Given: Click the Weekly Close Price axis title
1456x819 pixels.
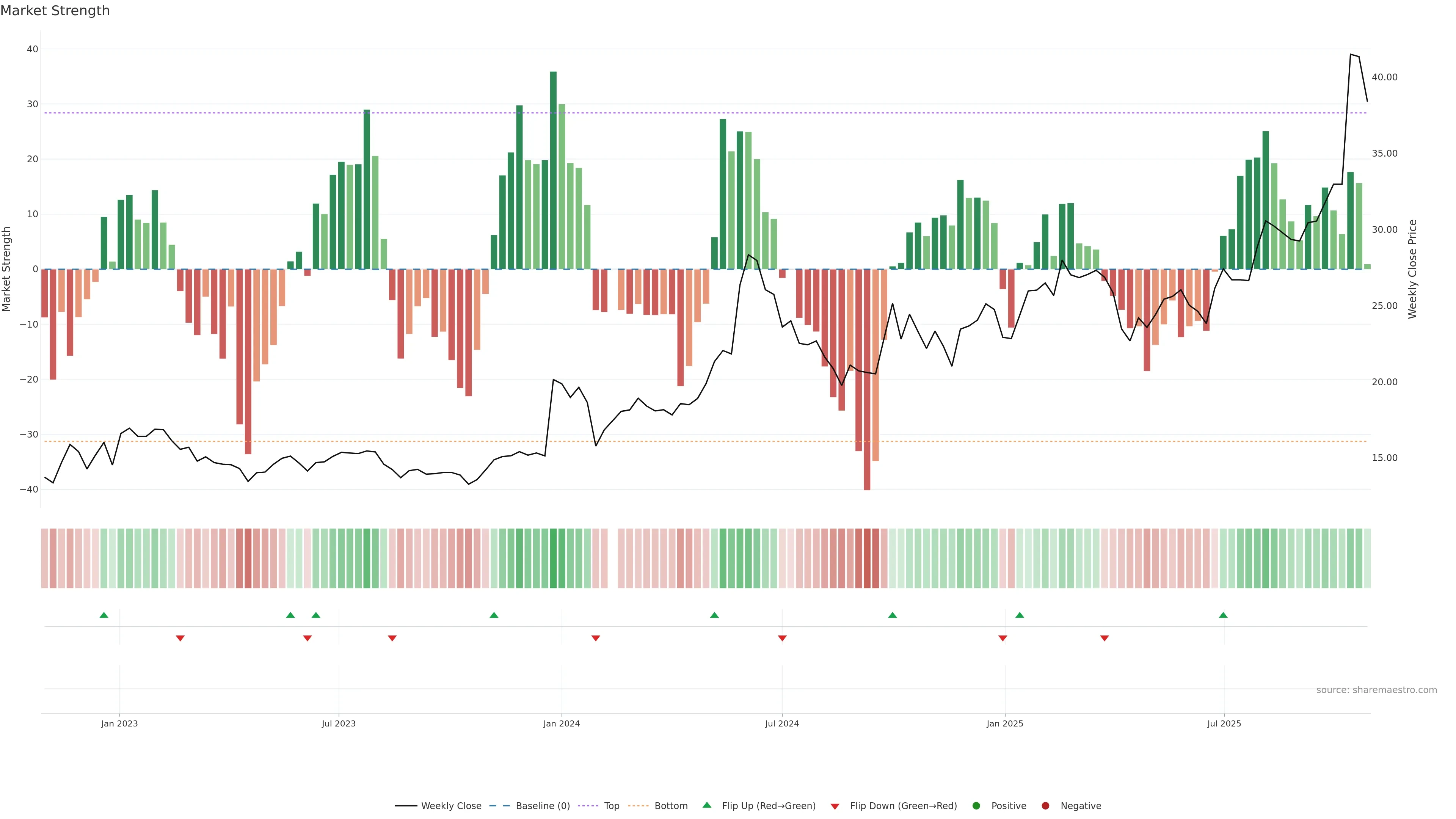Looking at the screenshot, I should (x=1412, y=269).
